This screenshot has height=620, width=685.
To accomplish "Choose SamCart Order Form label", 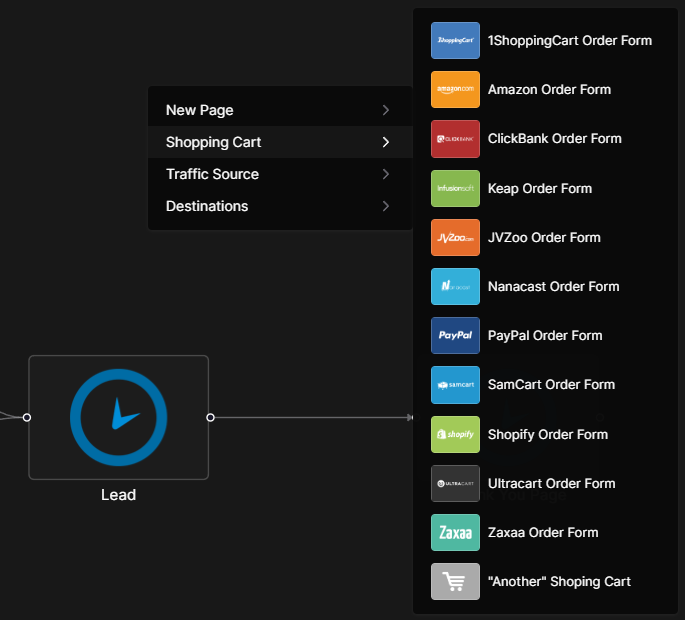I will click(x=551, y=384).
